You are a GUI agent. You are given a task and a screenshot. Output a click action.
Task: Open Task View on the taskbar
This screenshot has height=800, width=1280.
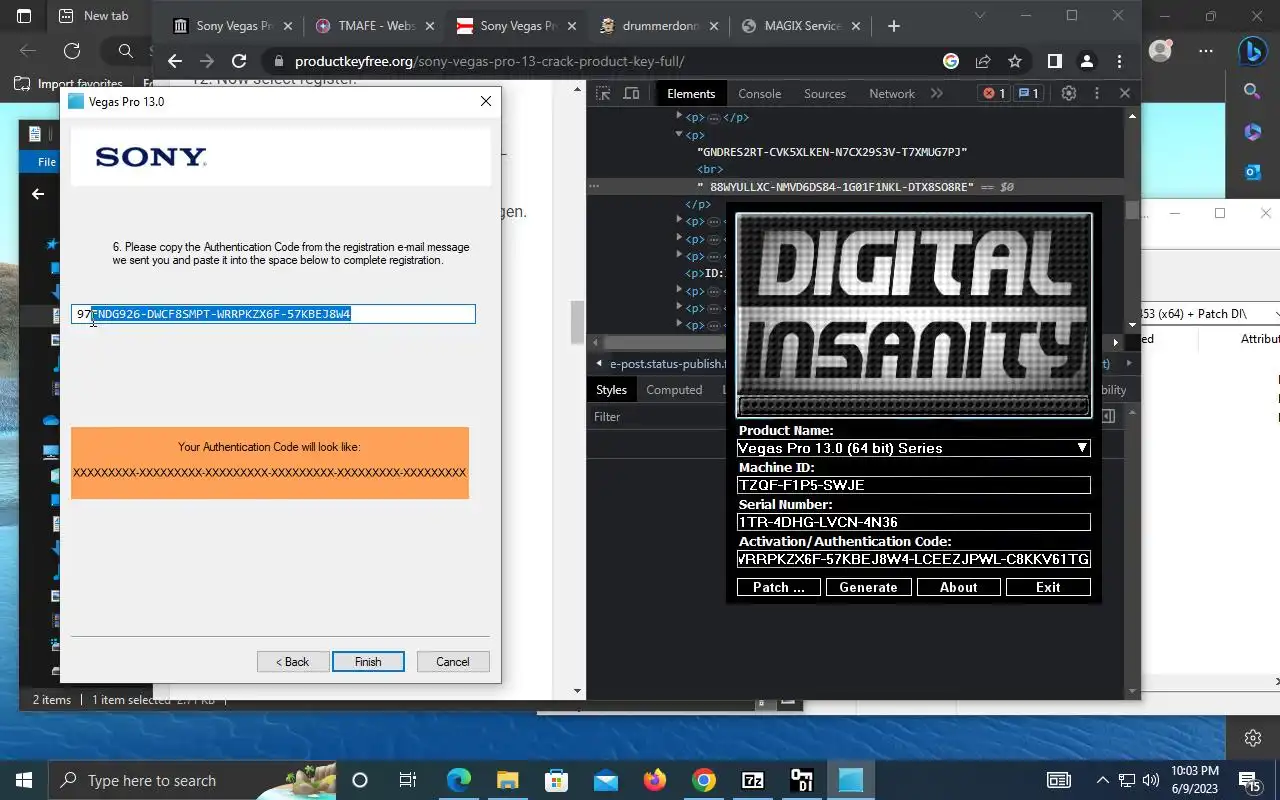point(408,780)
